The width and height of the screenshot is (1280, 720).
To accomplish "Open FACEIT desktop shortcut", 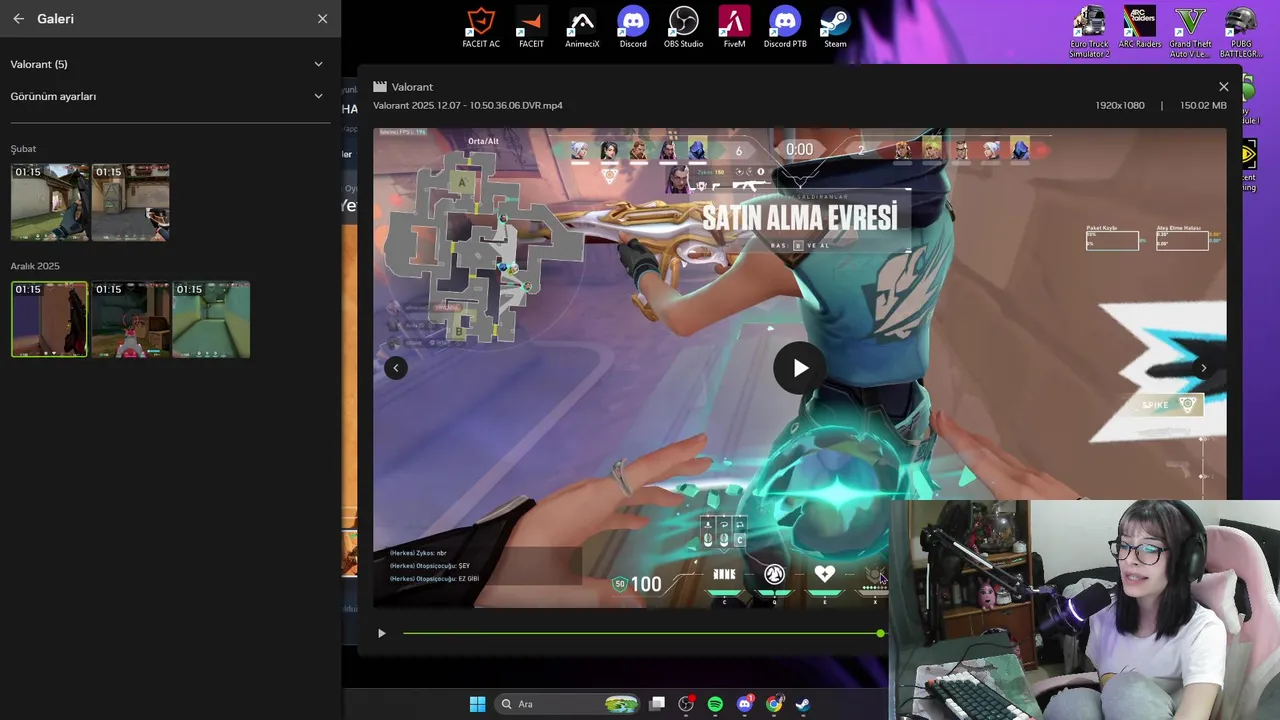I will [x=531, y=28].
